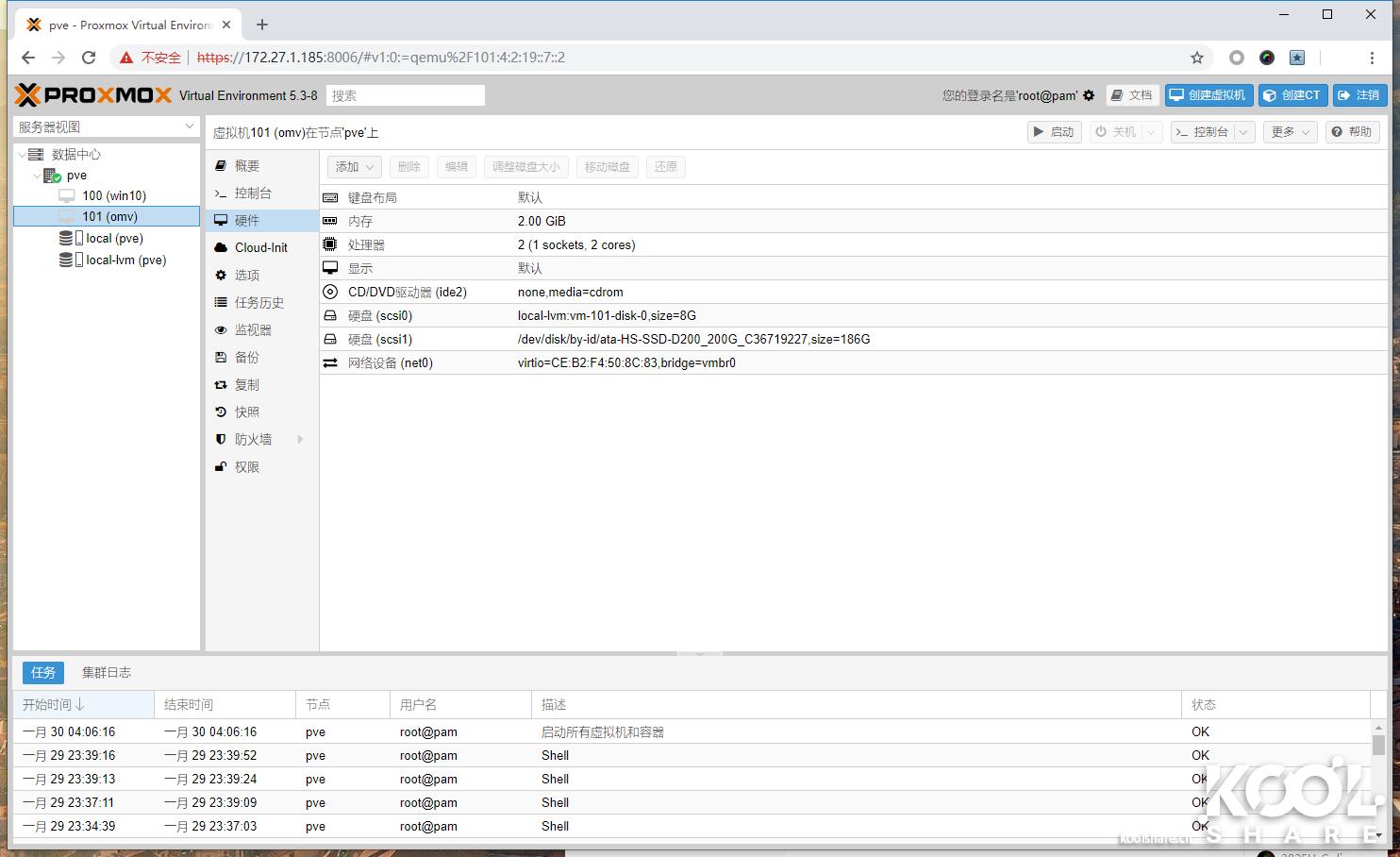Viewport: 1400px width, 857px height.
Task: Open the 概要 summary panel for VM 101
Action: click(247, 165)
